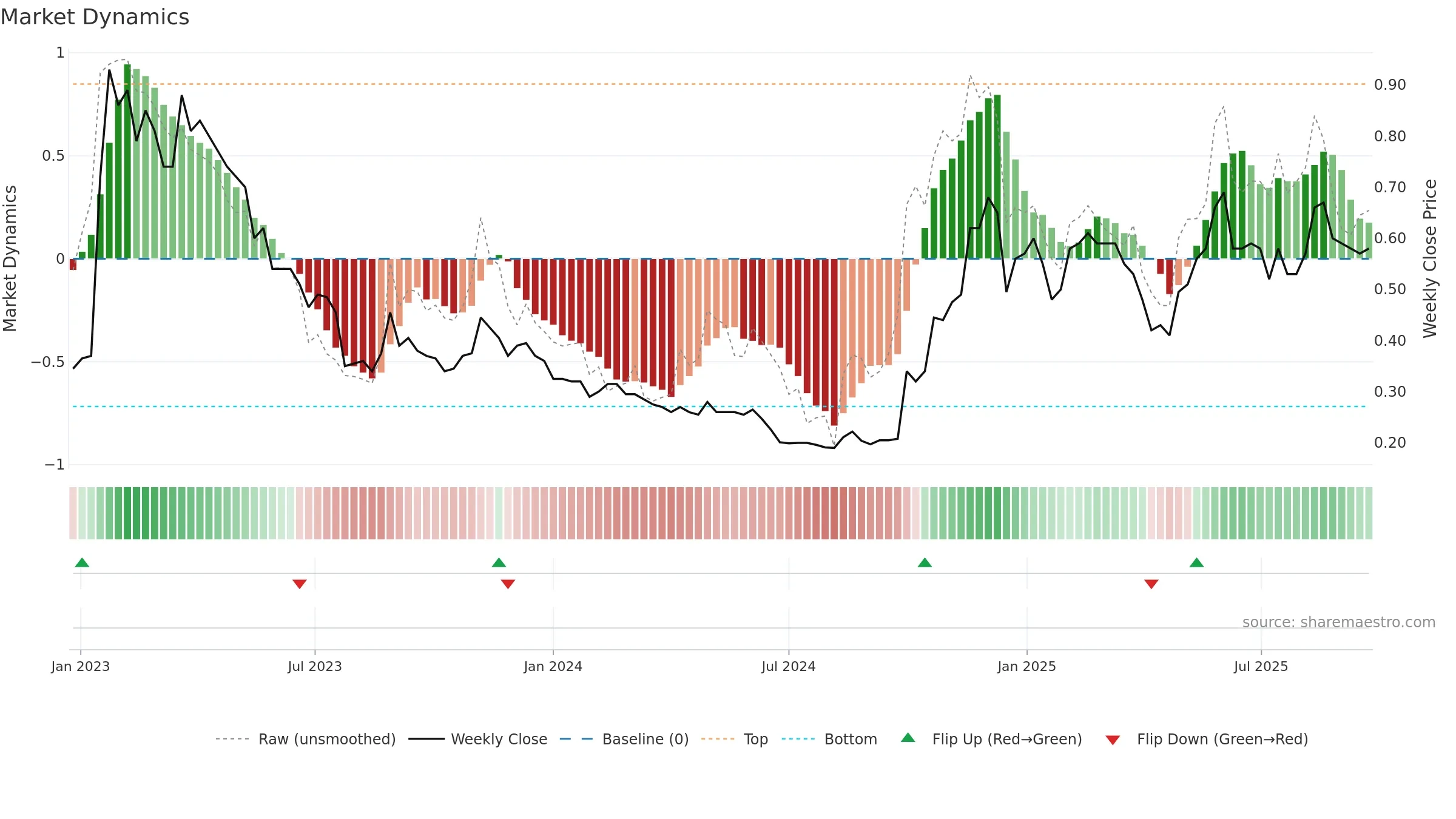Click the tallest dark green bar in late 2024
Image resolution: width=1456 pixels, height=819 pixels.
pyautogui.click(x=997, y=177)
